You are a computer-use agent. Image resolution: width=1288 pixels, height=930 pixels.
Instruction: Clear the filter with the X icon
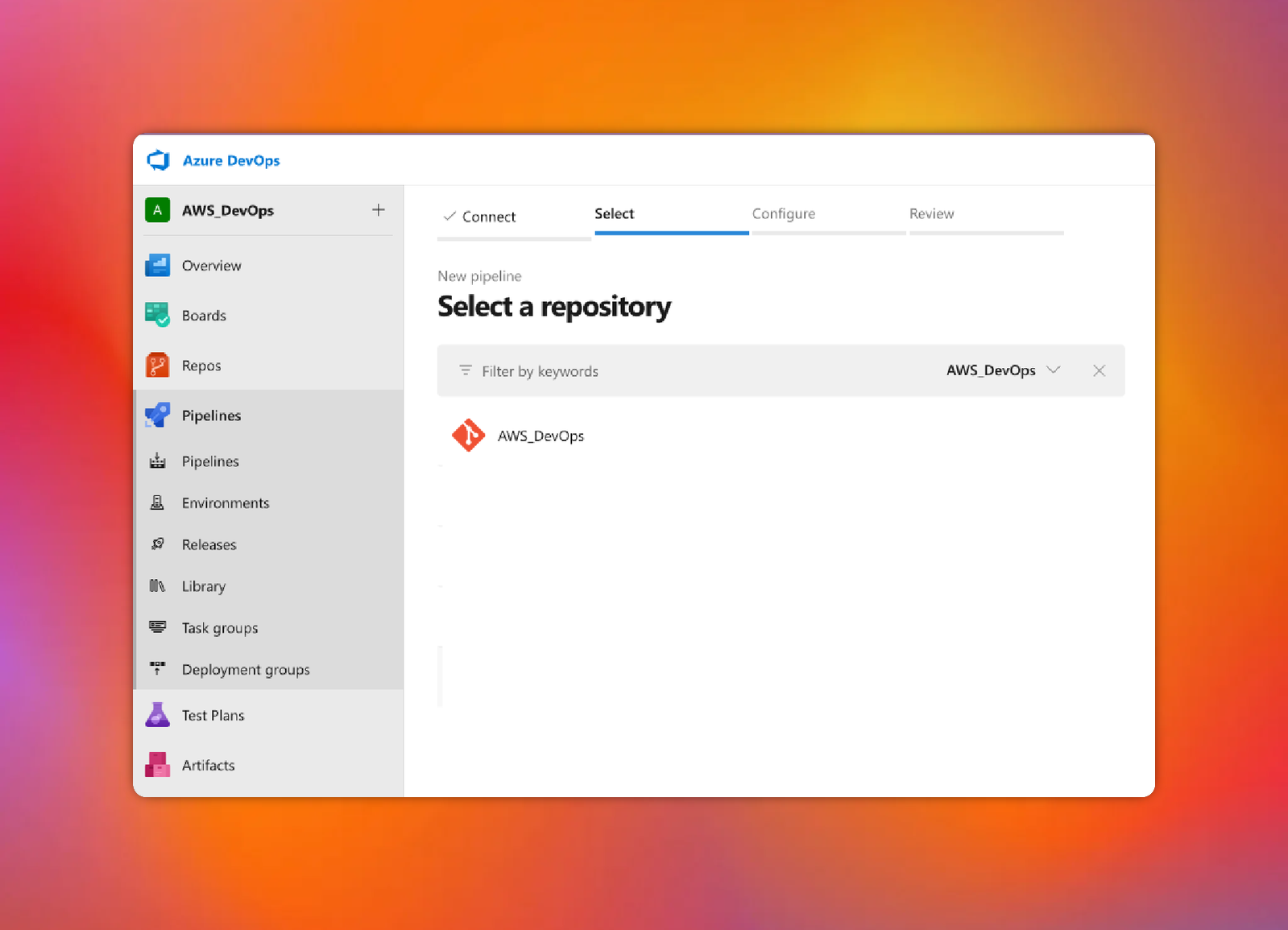(1099, 370)
